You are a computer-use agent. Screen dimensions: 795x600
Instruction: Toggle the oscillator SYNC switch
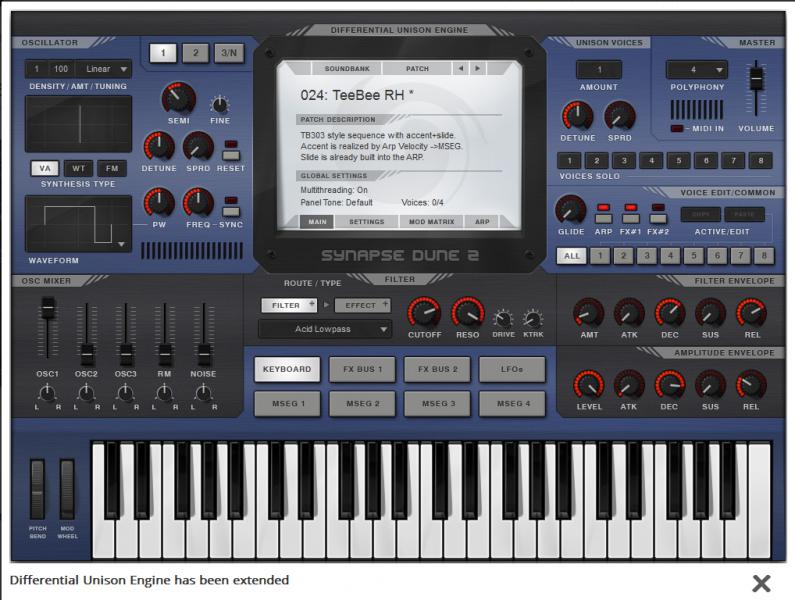231,211
